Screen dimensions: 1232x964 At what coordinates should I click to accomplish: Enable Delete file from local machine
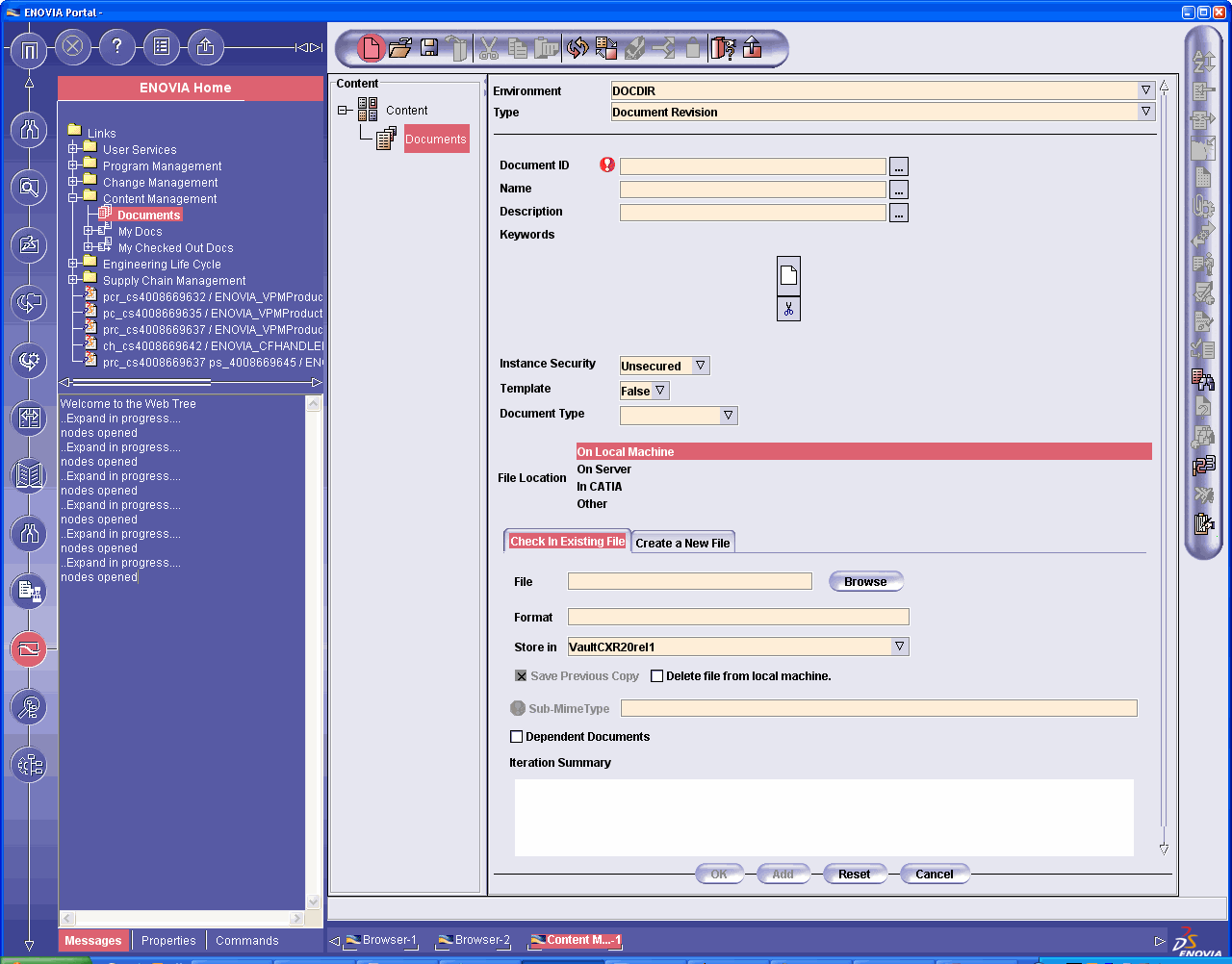[x=657, y=676]
